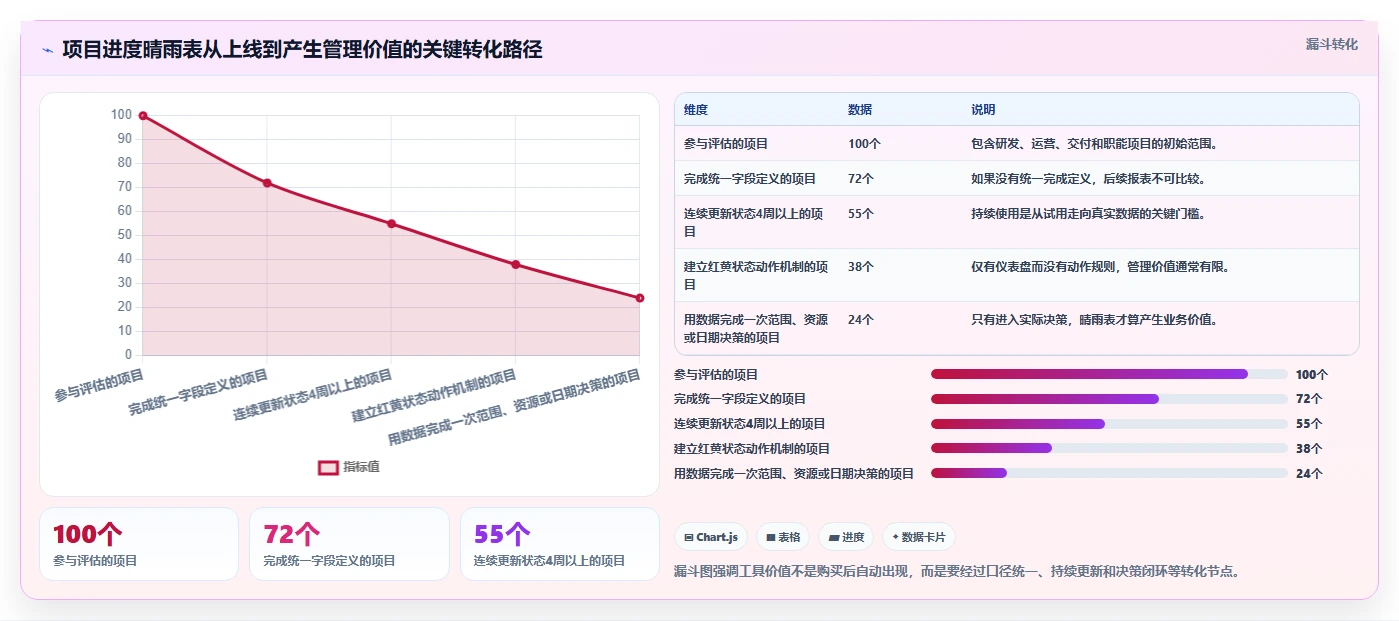Viewport: 1399px width, 621px height.
Task: Click table cell 用数据完成一次范围、资源或日期决策的项目
Action: tap(756, 328)
